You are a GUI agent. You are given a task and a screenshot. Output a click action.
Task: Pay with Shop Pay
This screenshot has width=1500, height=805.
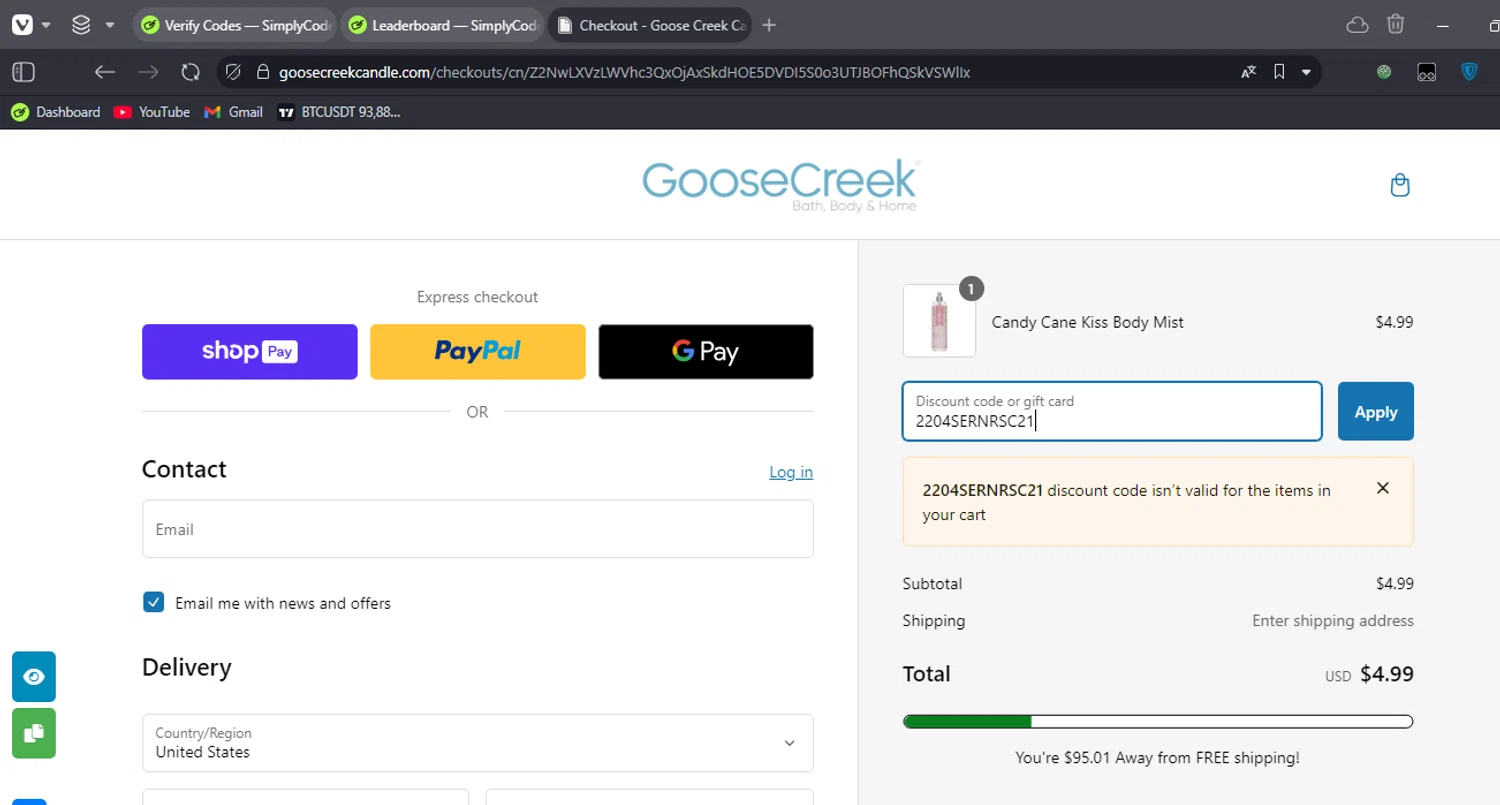250,352
